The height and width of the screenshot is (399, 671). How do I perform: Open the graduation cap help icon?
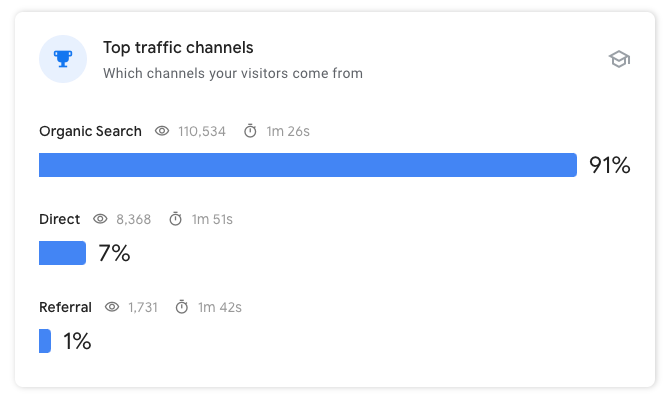click(619, 59)
